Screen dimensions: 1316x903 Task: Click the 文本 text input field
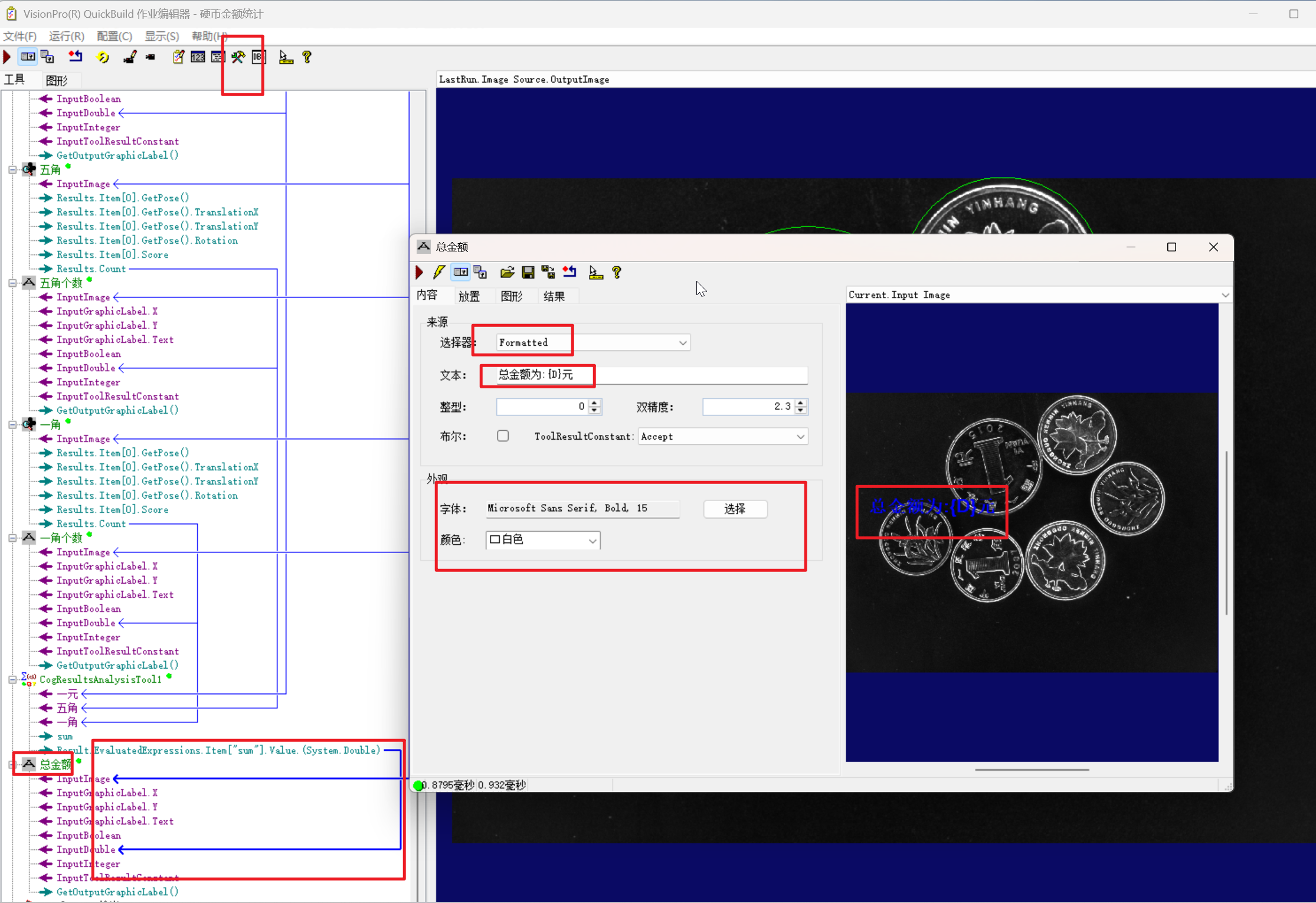tap(649, 375)
